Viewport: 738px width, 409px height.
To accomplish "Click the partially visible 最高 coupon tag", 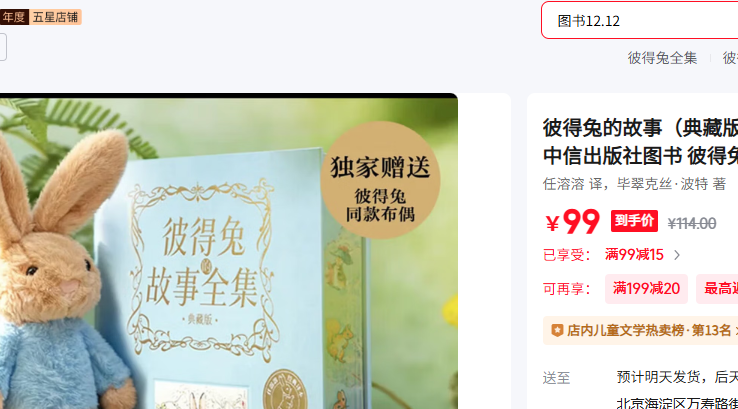I will 717,289.
